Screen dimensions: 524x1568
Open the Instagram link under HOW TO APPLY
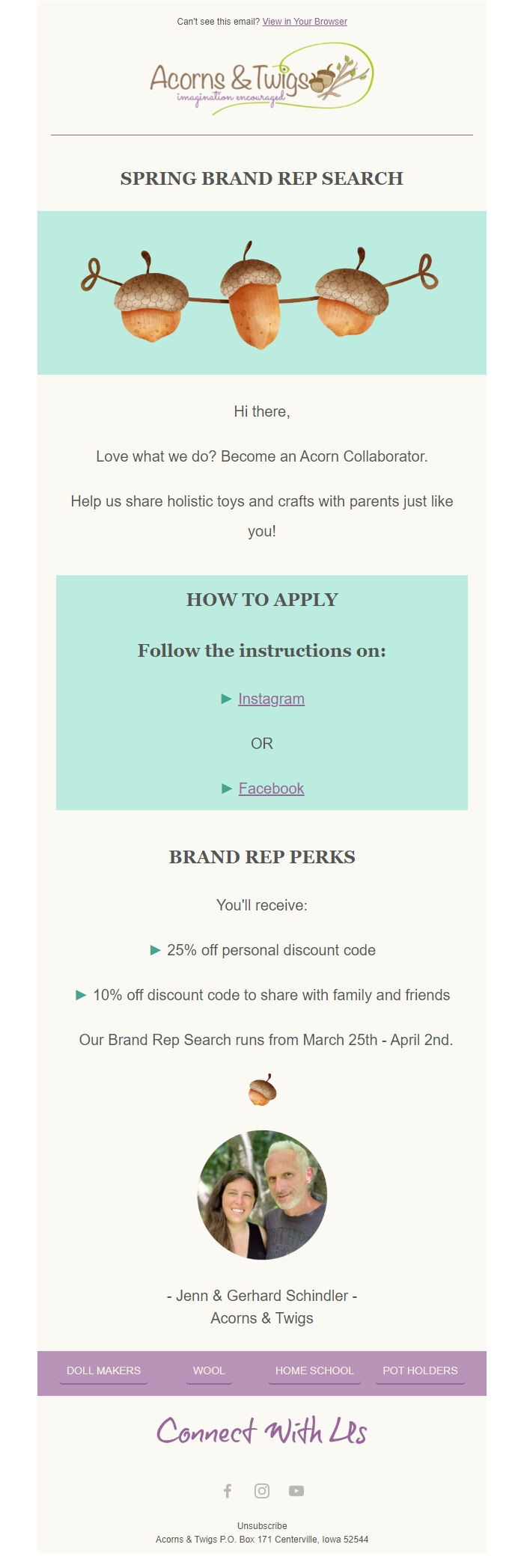tap(270, 699)
